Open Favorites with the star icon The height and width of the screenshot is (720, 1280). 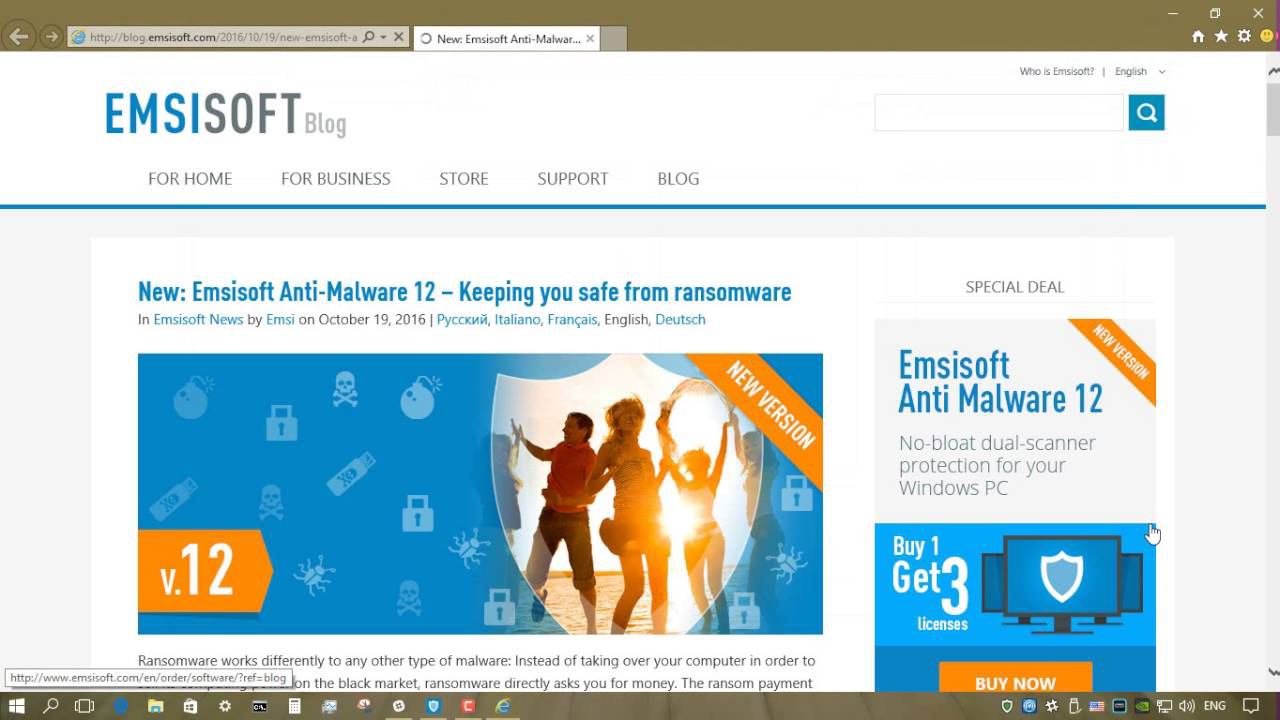[1221, 36]
